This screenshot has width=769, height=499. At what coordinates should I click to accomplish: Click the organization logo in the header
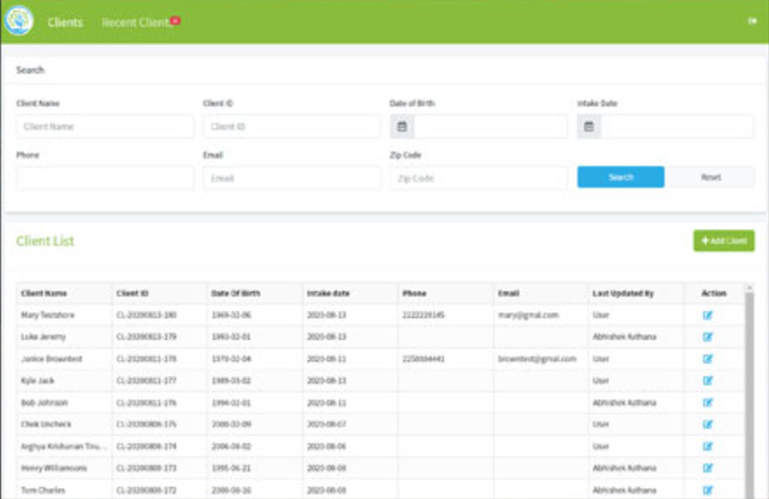(18, 21)
